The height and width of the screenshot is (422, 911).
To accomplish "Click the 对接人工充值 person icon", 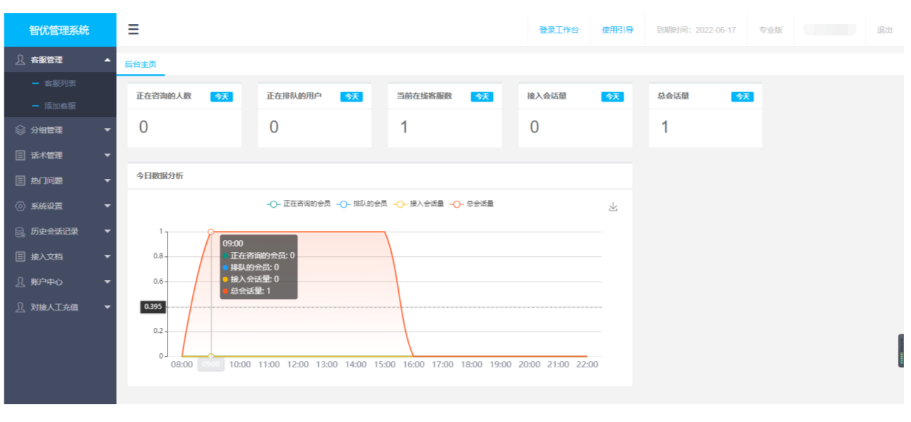I will pyautogui.click(x=21, y=307).
